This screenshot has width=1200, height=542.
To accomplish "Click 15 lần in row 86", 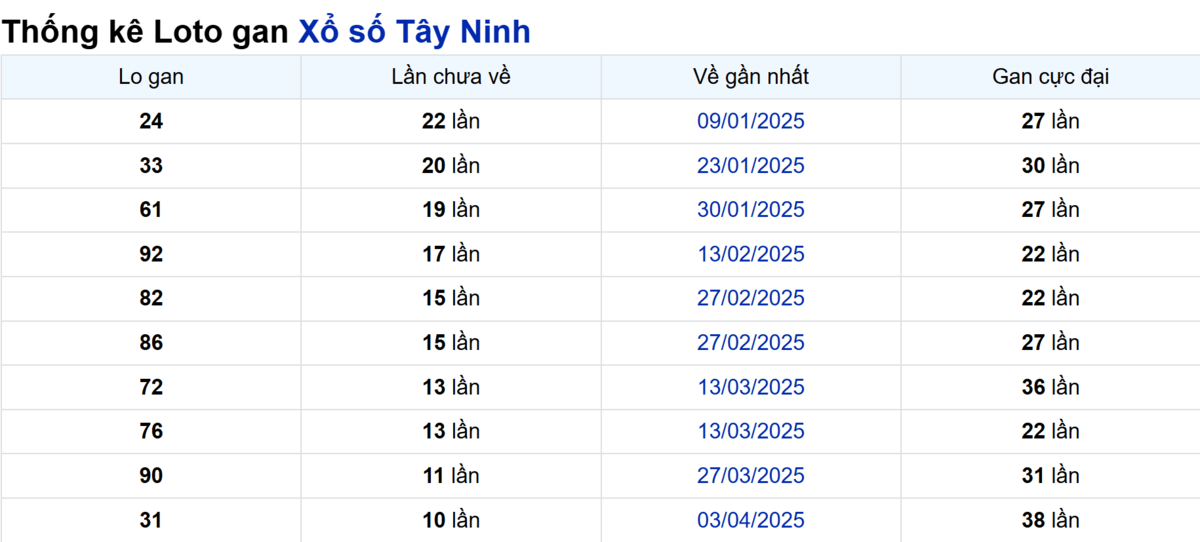I will tap(451, 343).
